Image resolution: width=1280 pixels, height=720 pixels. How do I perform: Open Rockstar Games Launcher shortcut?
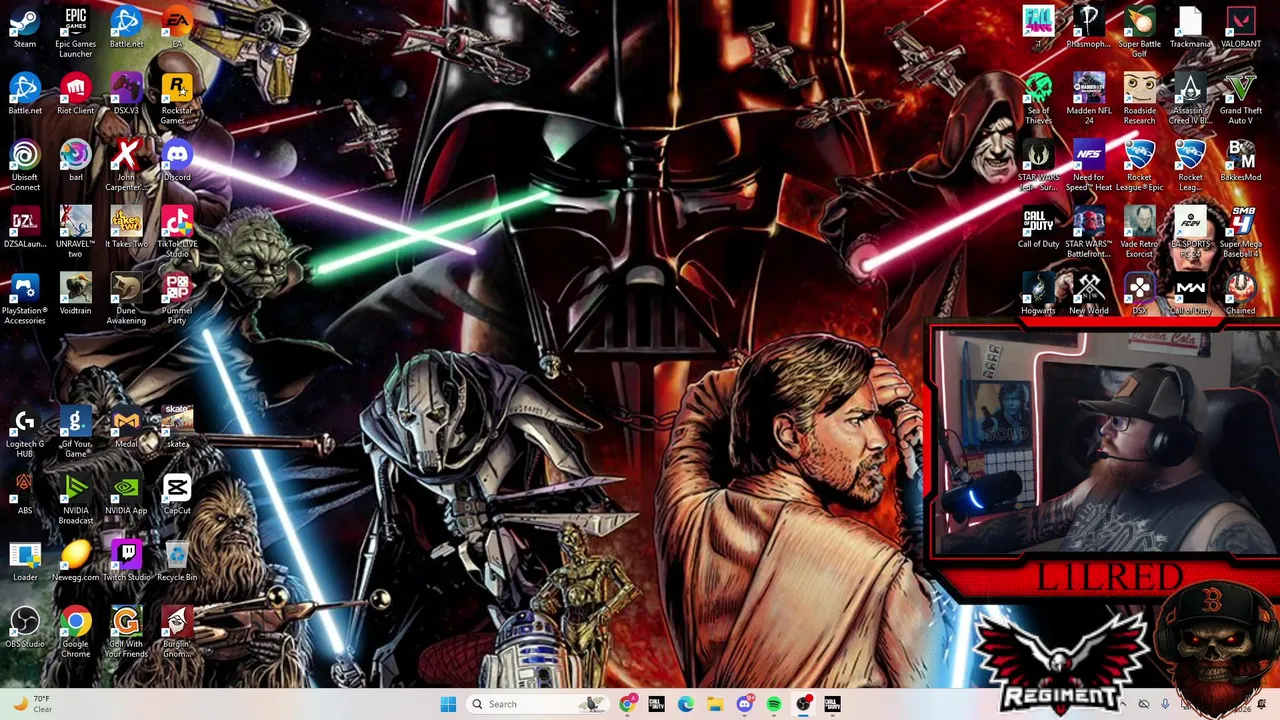(x=177, y=99)
